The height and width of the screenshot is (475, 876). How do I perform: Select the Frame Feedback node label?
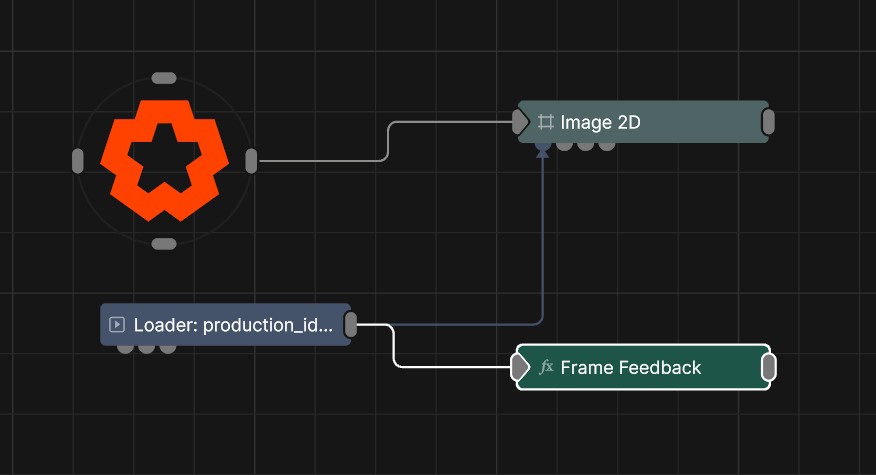click(630, 367)
